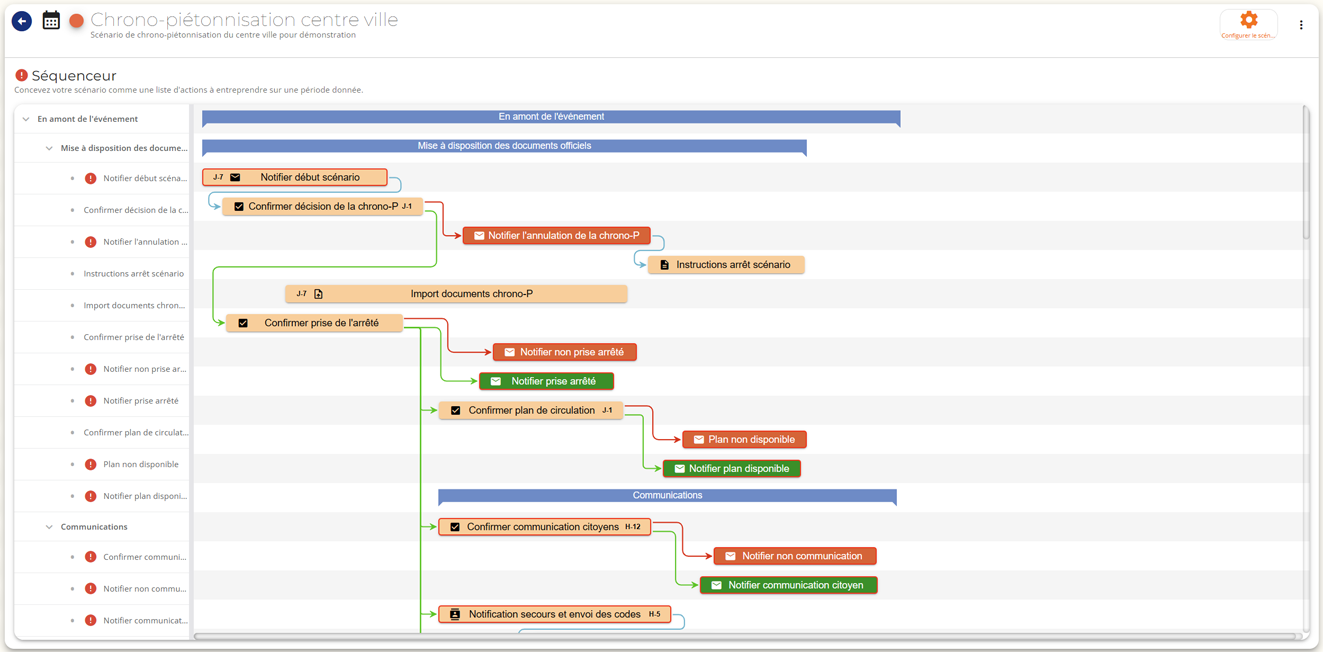Click the blue back arrow icon
The image size is (1323, 652).
tap(21, 21)
